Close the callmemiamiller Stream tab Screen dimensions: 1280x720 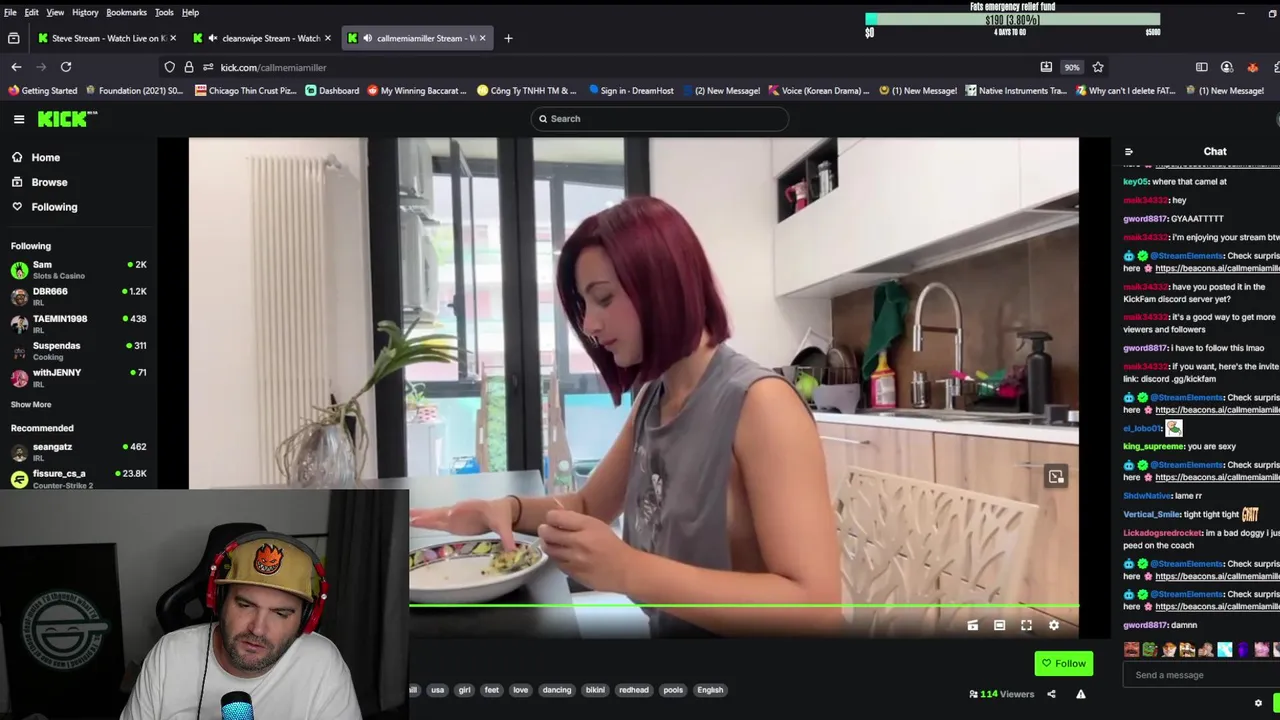pos(482,38)
